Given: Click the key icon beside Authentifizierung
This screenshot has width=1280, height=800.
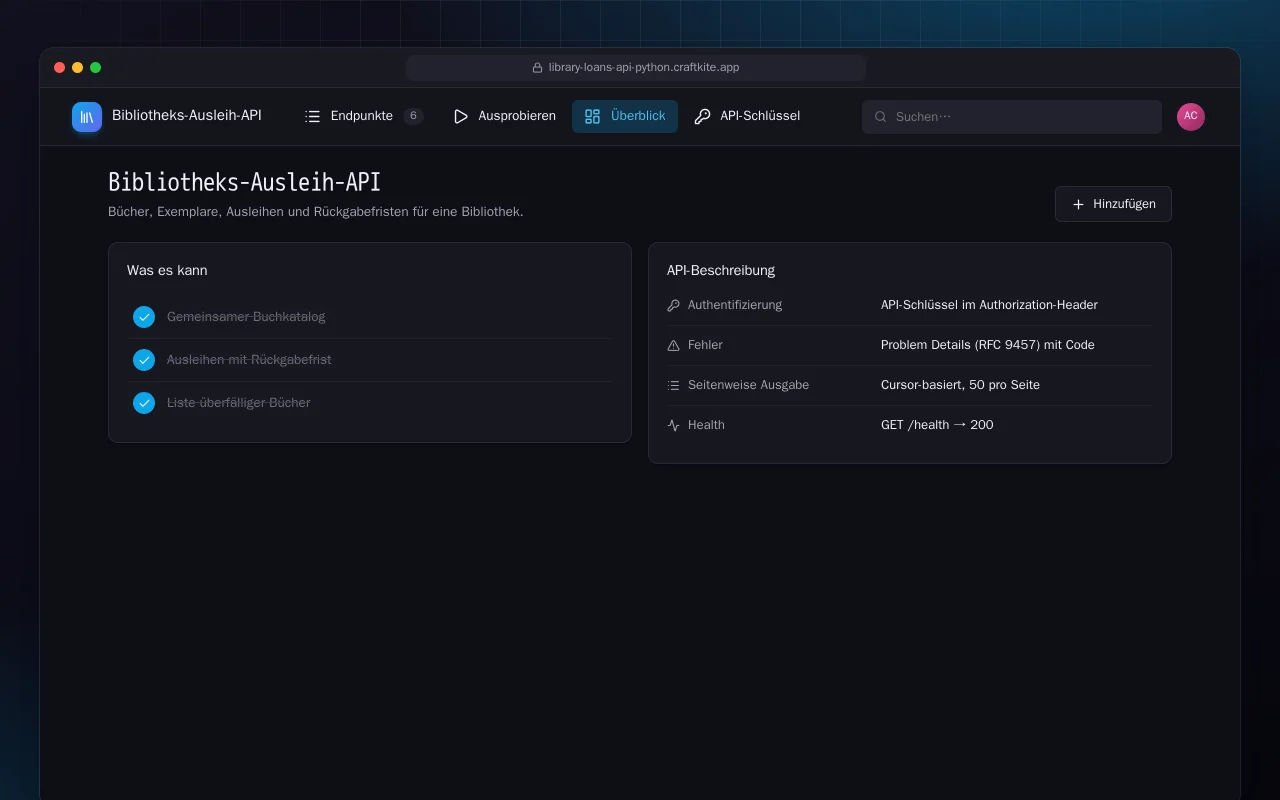Looking at the screenshot, I should [673, 305].
